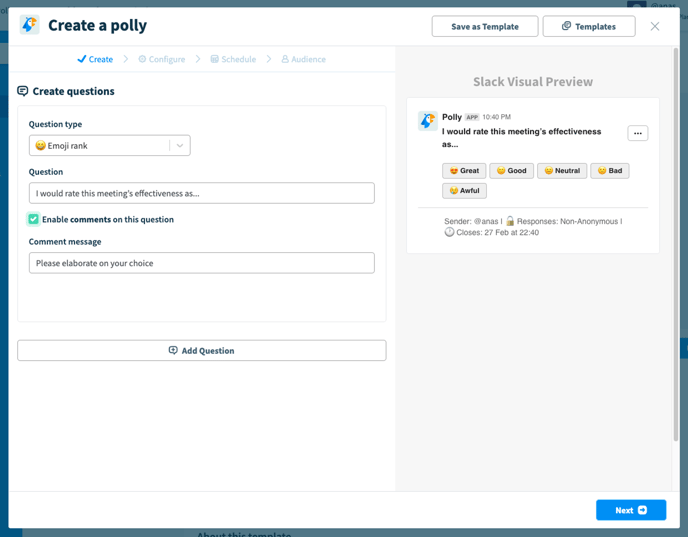Viewport: 688px width, 537px height.
Task: Click the Templates stack icon
Action: click(566, 26)
